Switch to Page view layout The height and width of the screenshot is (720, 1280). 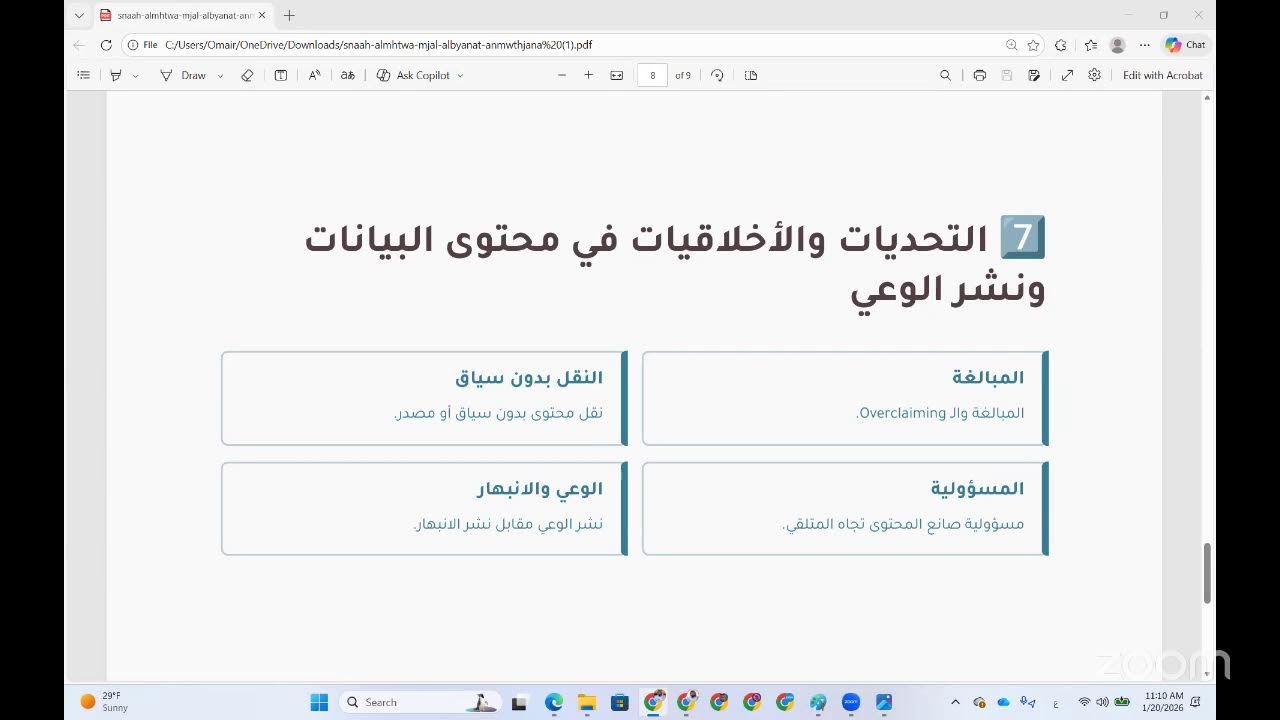point(751,75)
